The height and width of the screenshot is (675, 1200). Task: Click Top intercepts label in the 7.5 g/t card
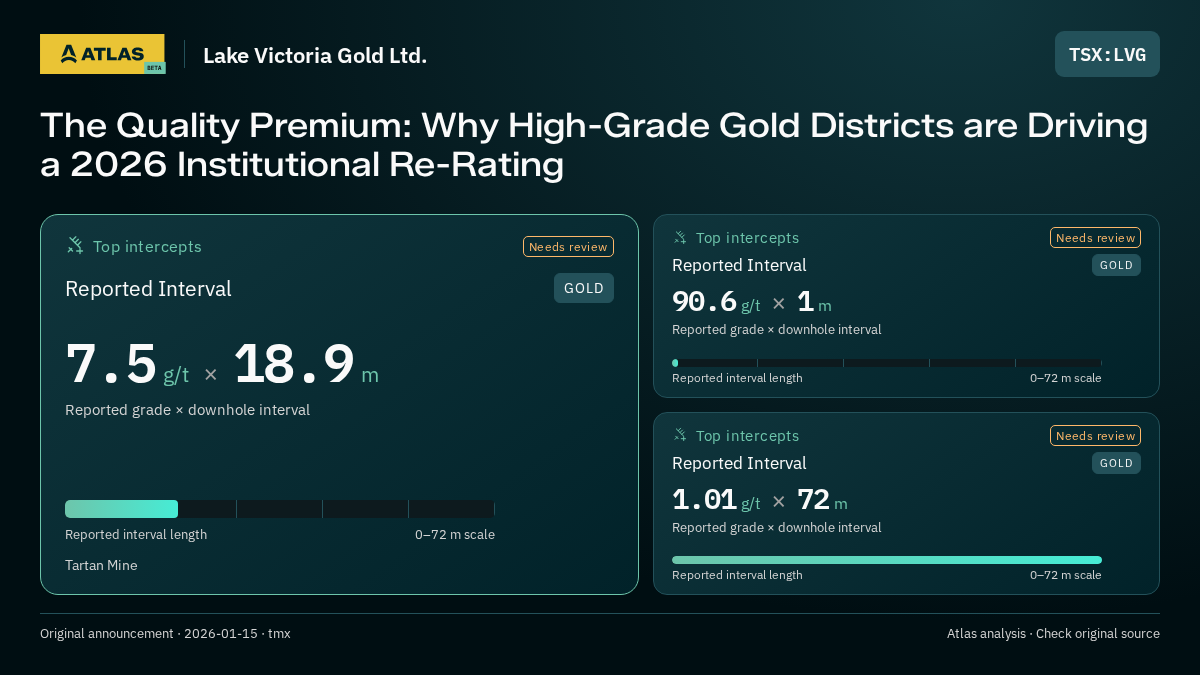click(x=147, y=246)
